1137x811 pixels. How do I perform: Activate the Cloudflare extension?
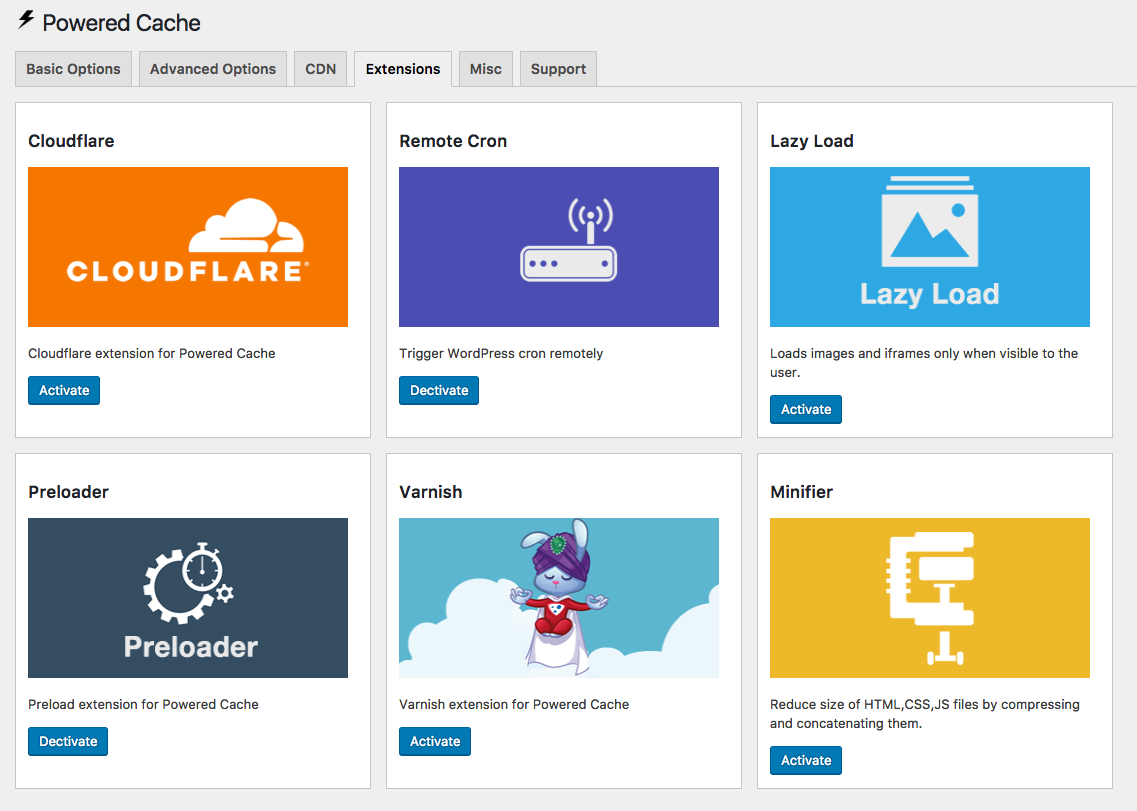pyautogui.click(x=63, y=390)
